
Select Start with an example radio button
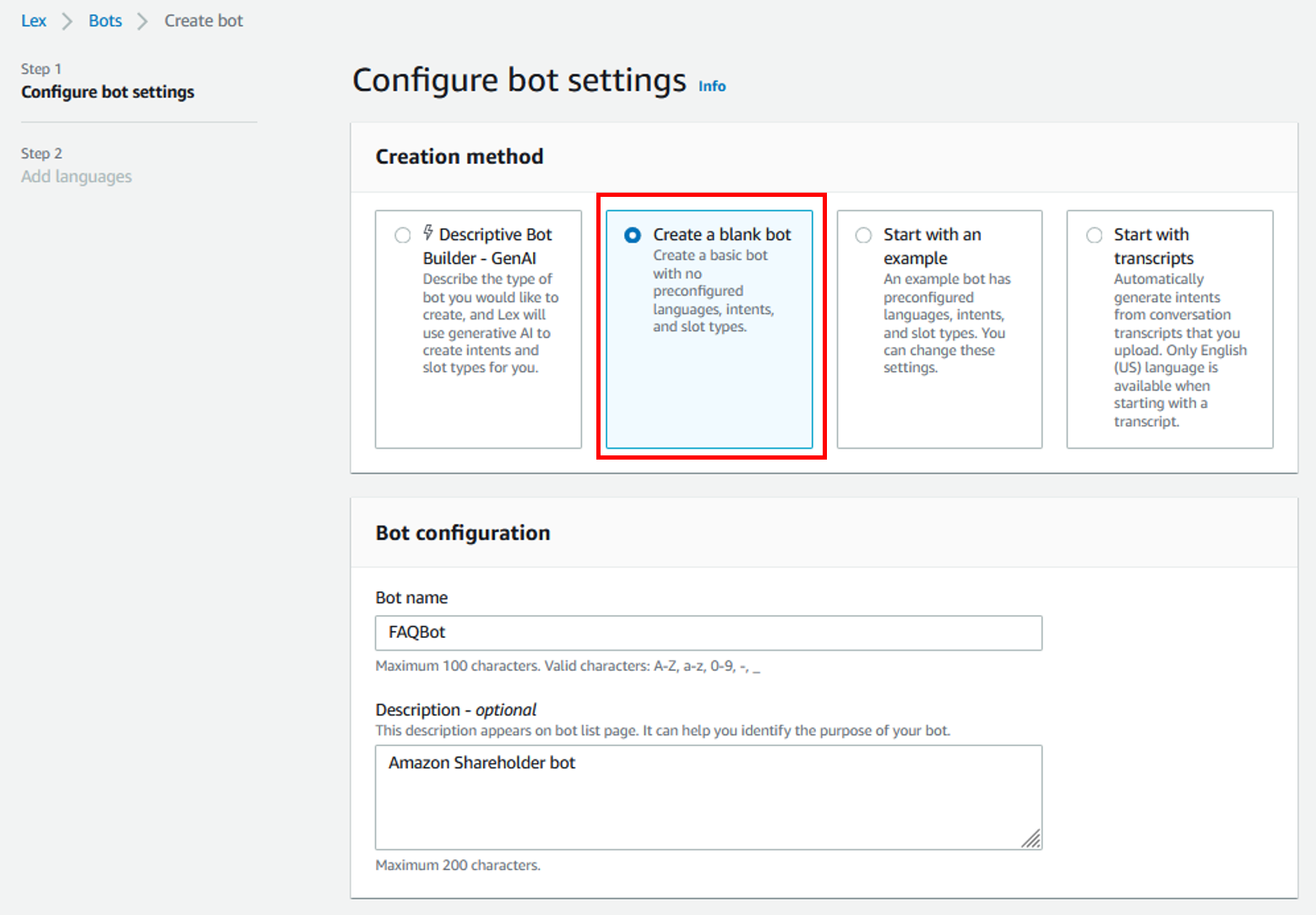pyautogui.click(x=863, y=235)
